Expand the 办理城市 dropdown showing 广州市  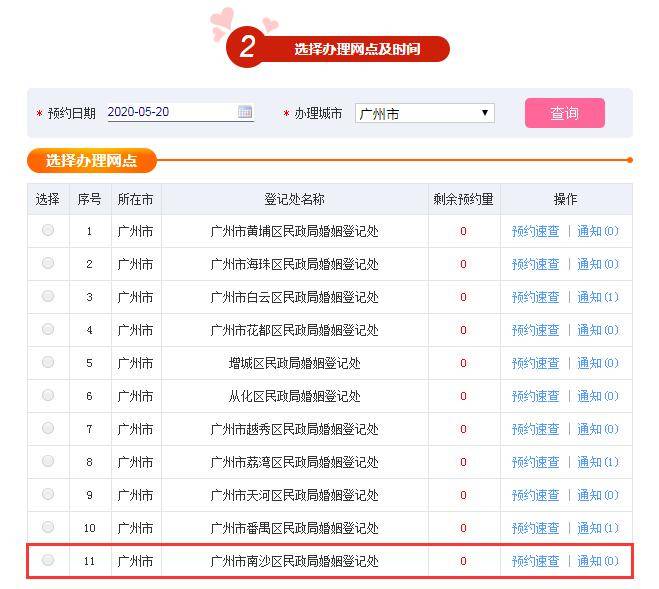pyautogui.click(x=424, y=113)
